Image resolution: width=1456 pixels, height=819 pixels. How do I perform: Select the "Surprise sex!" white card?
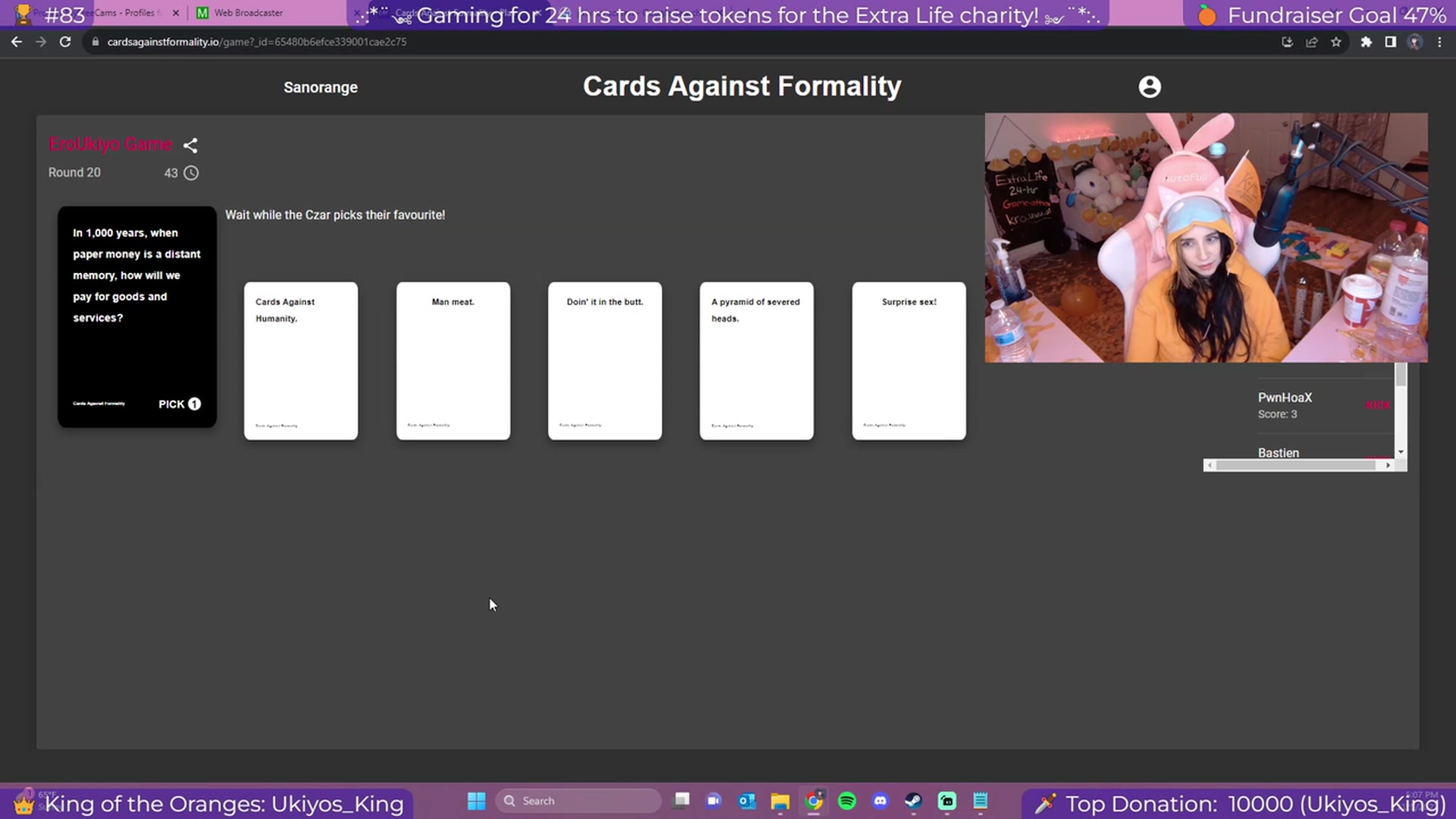(909, 361)
